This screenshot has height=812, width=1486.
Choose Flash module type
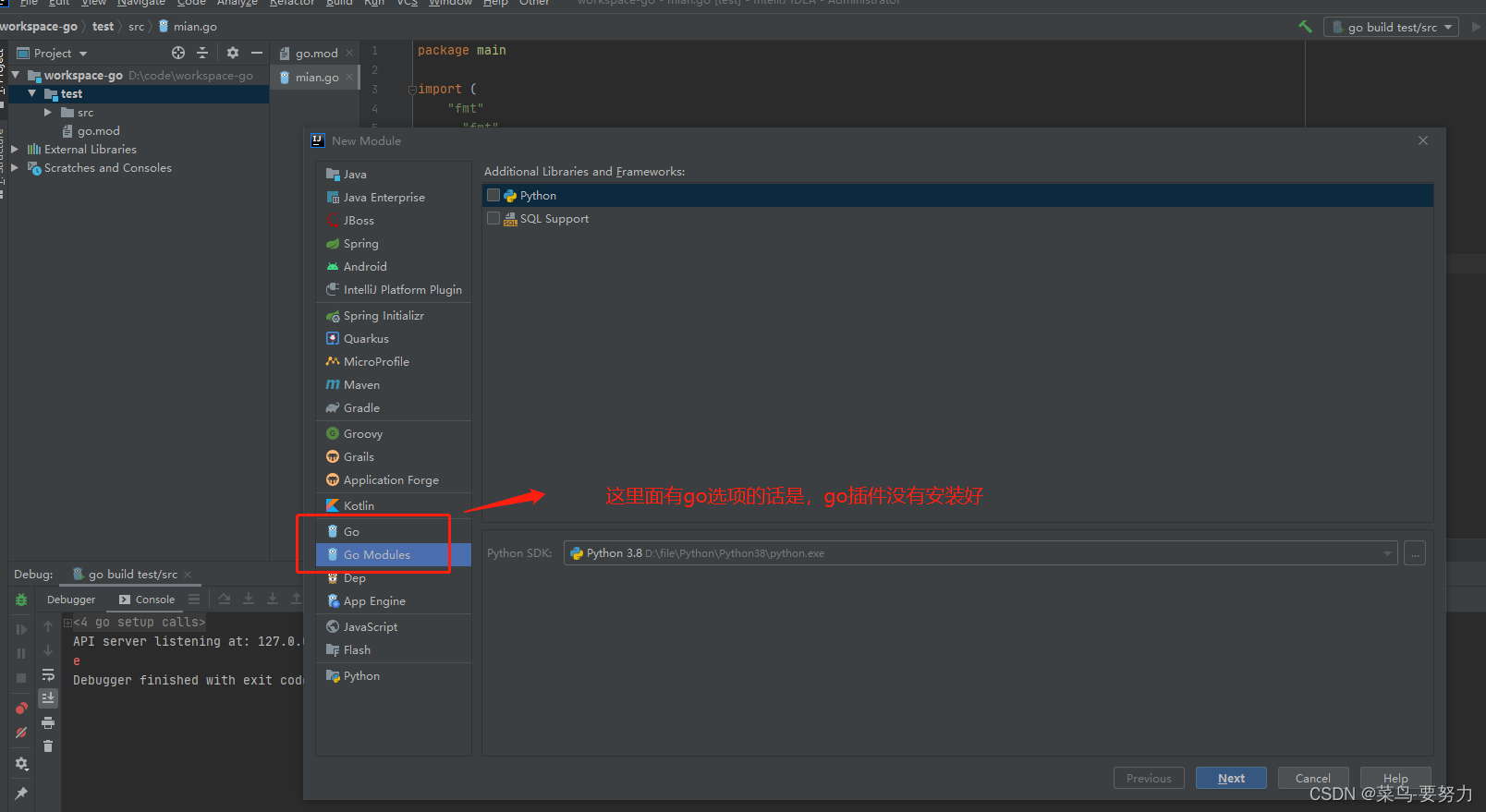pyautogui.click(x=394, y=649)
